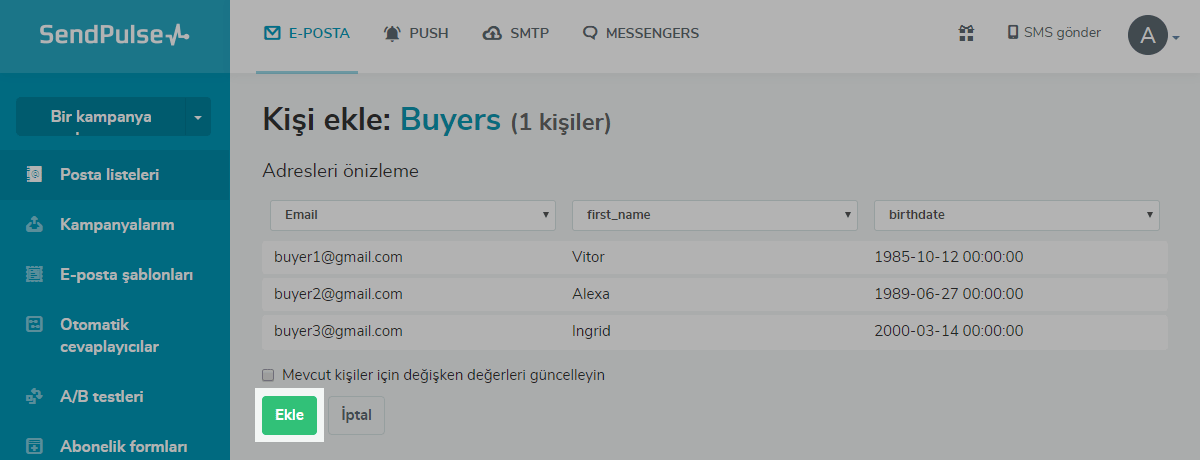This screenshot has width=1200, height=460.
Task: Open the account avatar menu
Action: 1153,36
